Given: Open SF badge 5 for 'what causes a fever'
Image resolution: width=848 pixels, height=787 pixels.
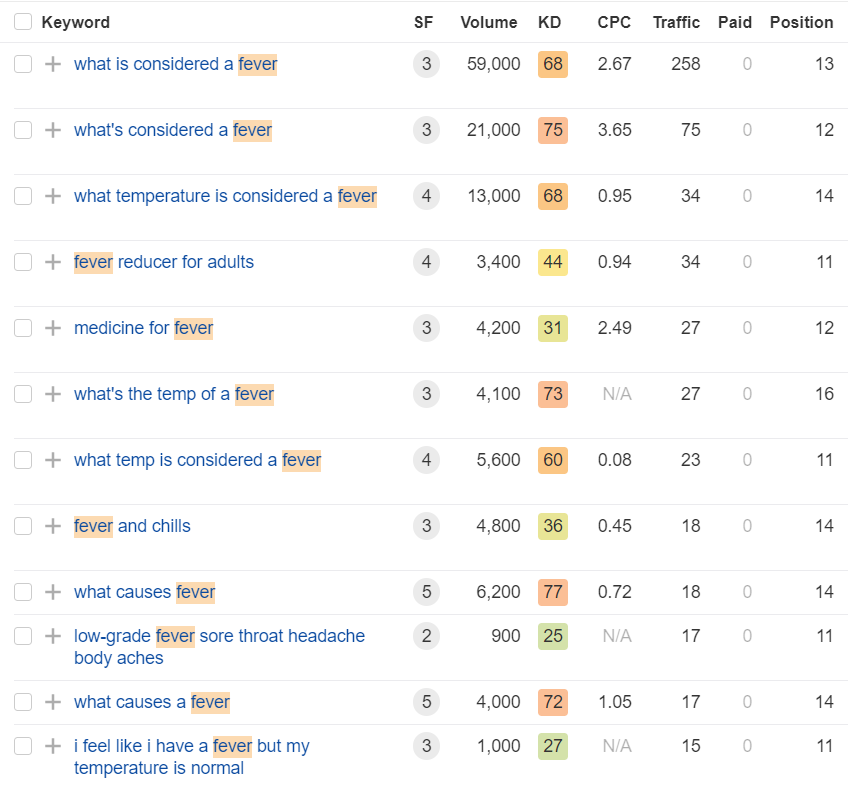Looking at the screenshot, I should click(426, 702).
